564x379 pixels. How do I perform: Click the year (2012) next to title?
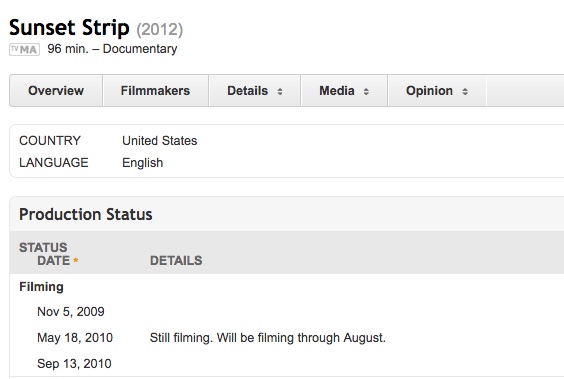[160, 29]
